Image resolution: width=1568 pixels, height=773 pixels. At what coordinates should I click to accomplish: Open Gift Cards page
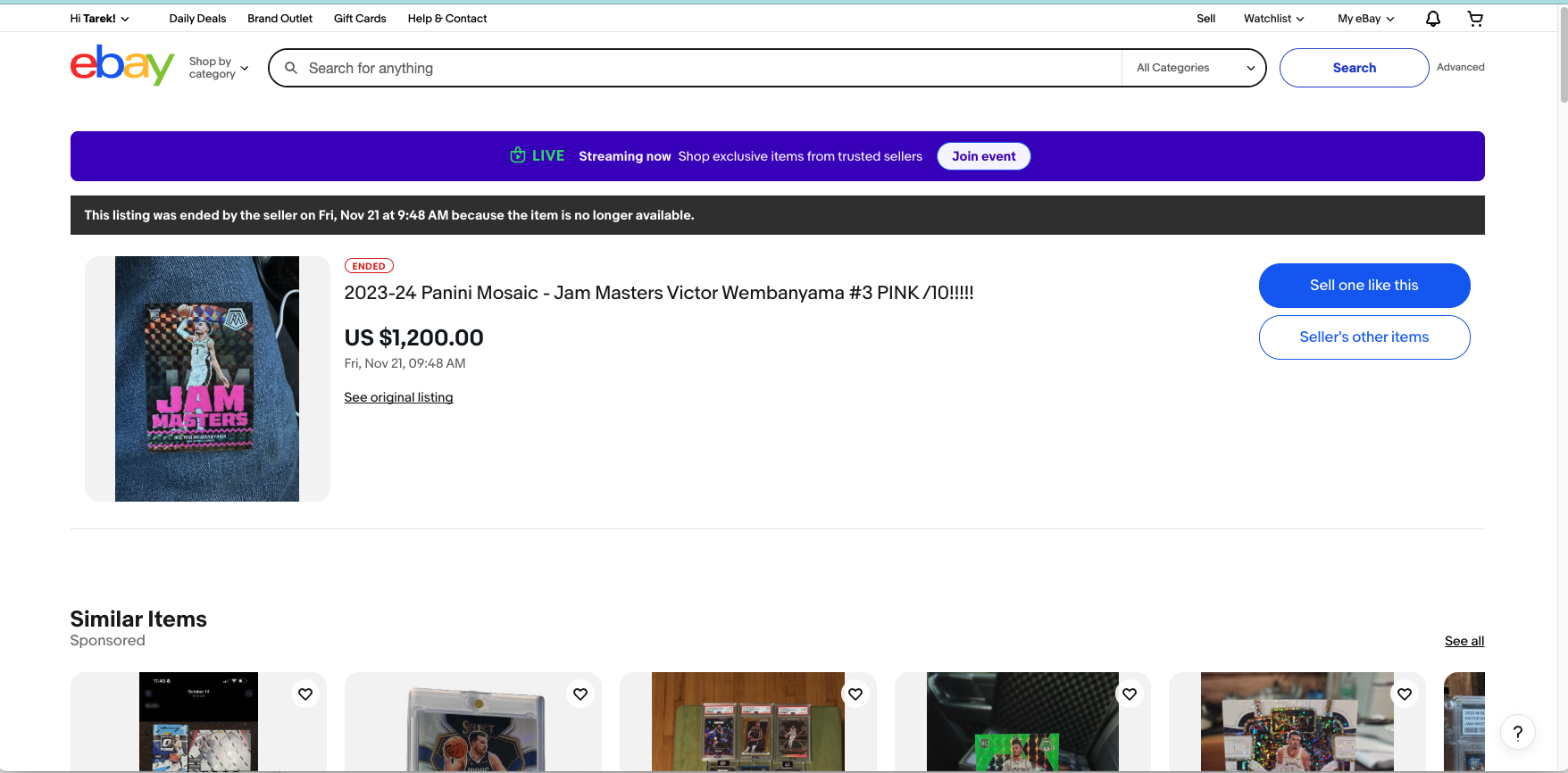pyautogui.click(x=360, y=19)
